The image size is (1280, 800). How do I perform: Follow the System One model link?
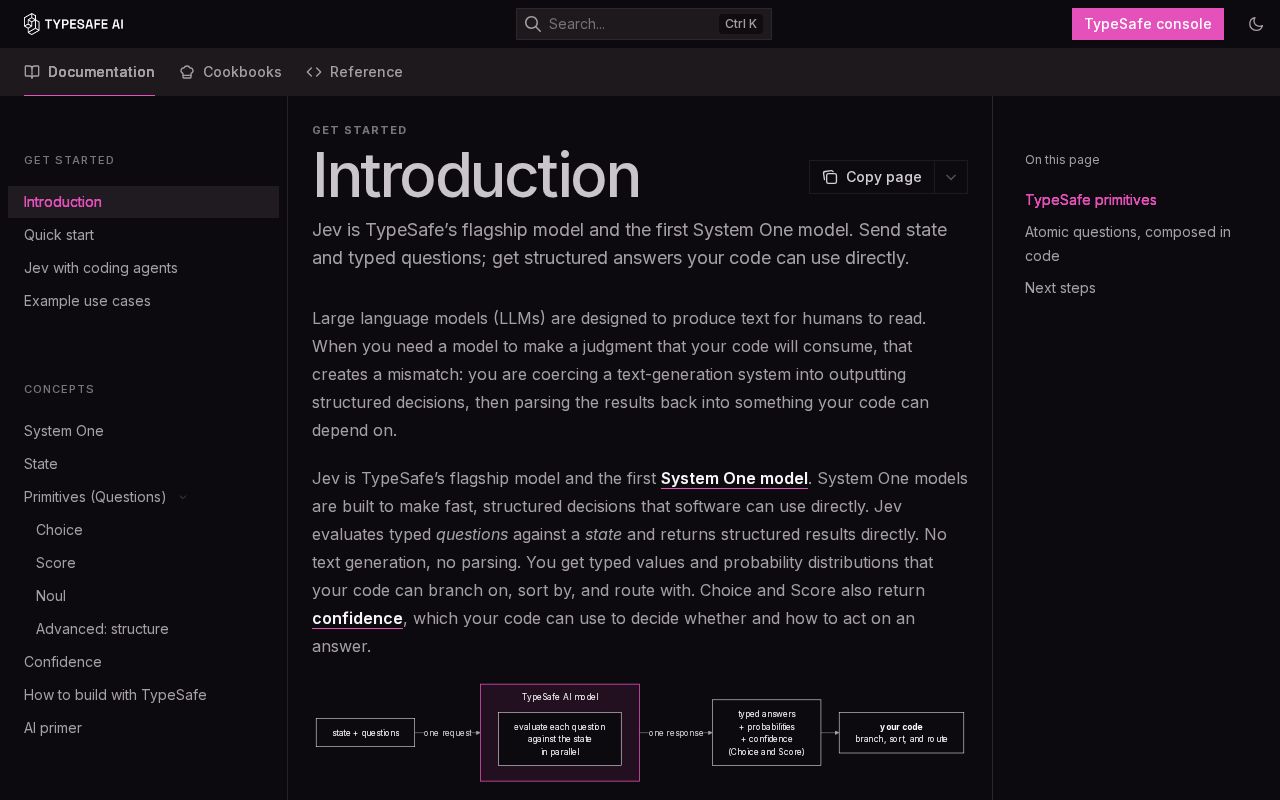pyautogui.click(x=734, y=478)
